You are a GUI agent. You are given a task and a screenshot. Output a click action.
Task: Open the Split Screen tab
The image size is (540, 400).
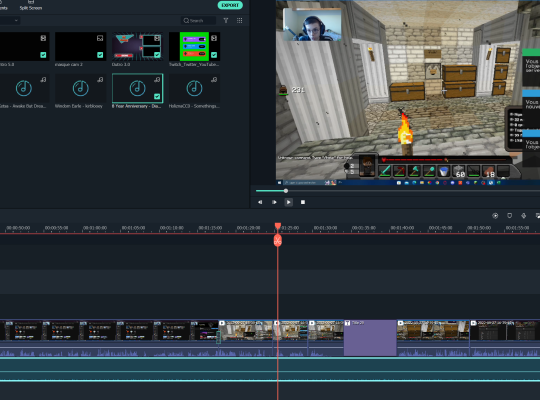31,5
